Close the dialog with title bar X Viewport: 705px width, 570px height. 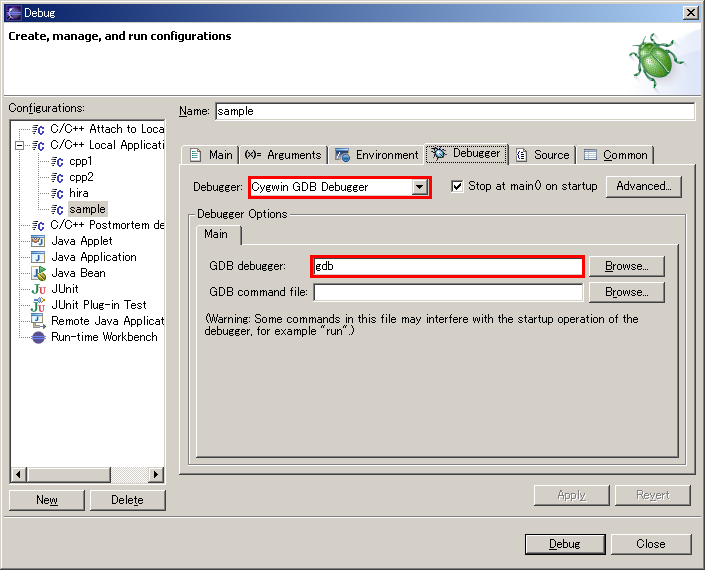point(691,13)
